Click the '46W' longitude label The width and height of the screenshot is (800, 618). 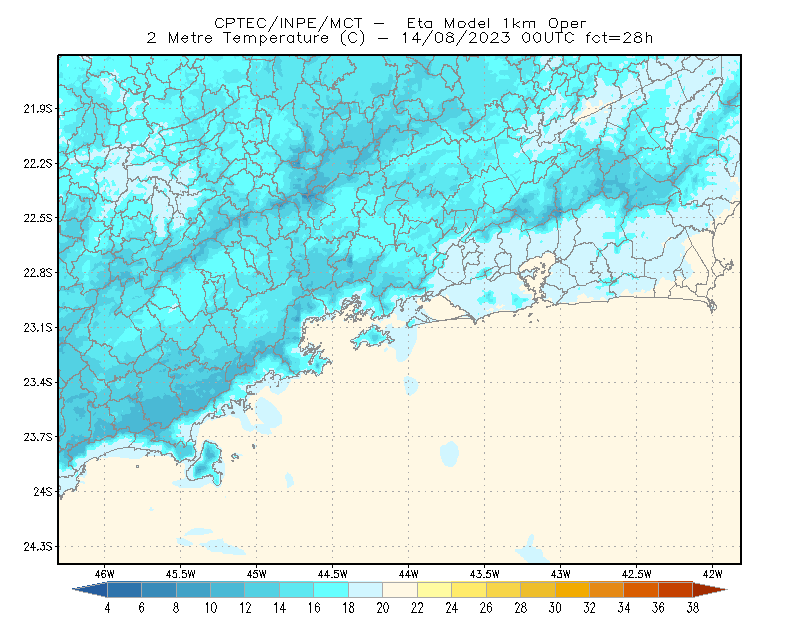click(105, 574)
